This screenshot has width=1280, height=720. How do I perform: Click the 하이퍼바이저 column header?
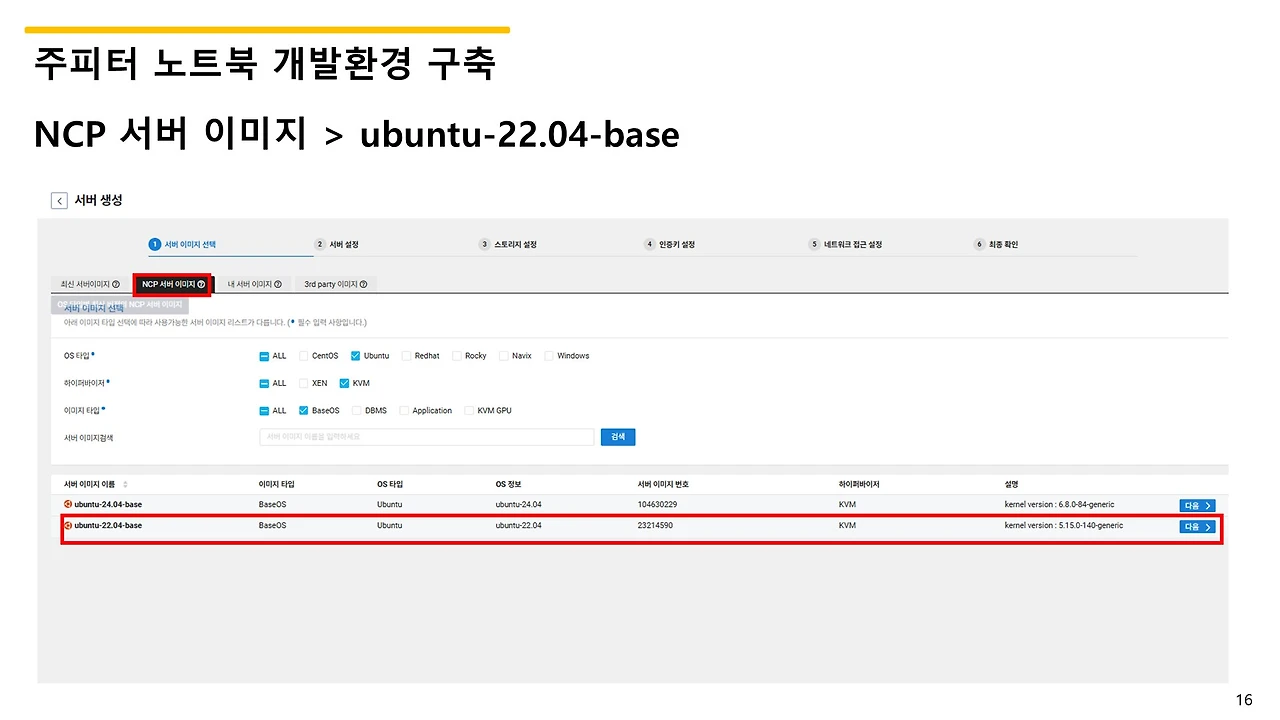tap(859, 484)
